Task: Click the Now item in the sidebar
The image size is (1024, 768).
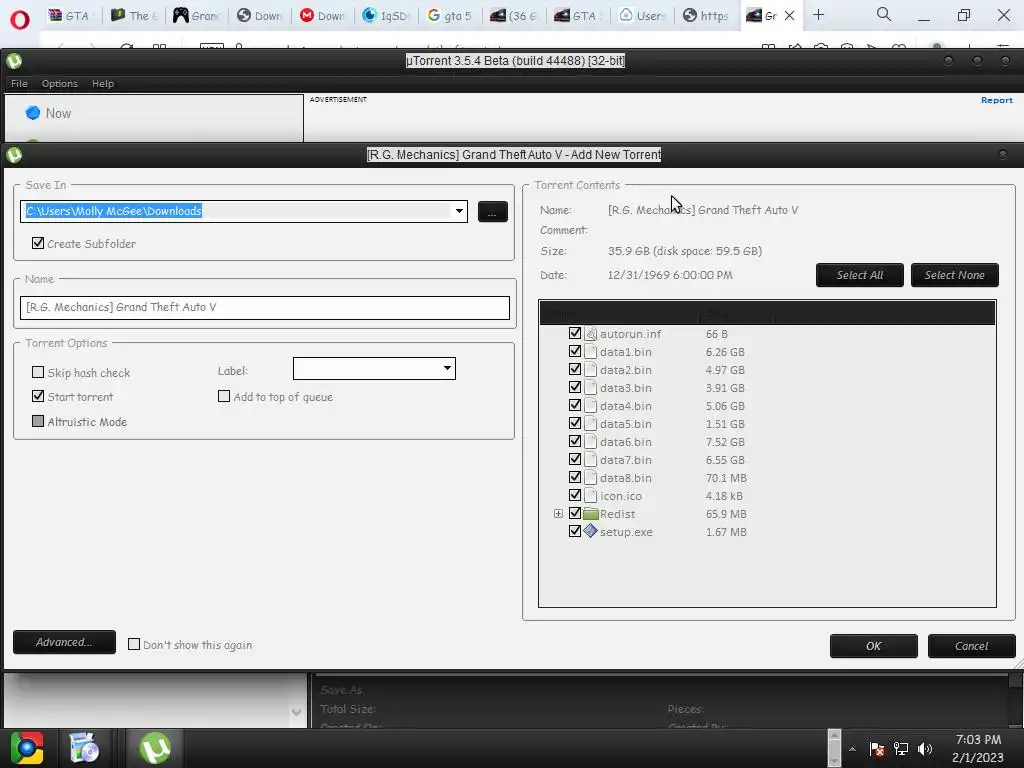Action: coord(58,113)
